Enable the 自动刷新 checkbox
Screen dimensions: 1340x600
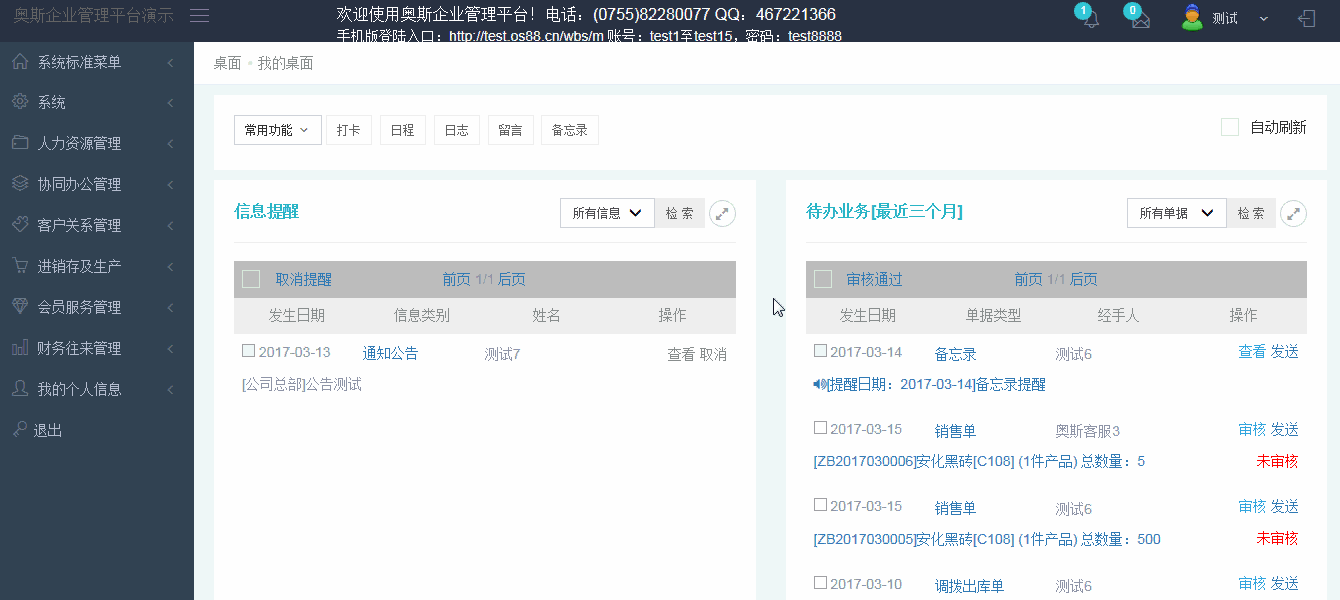point(1230,127)
